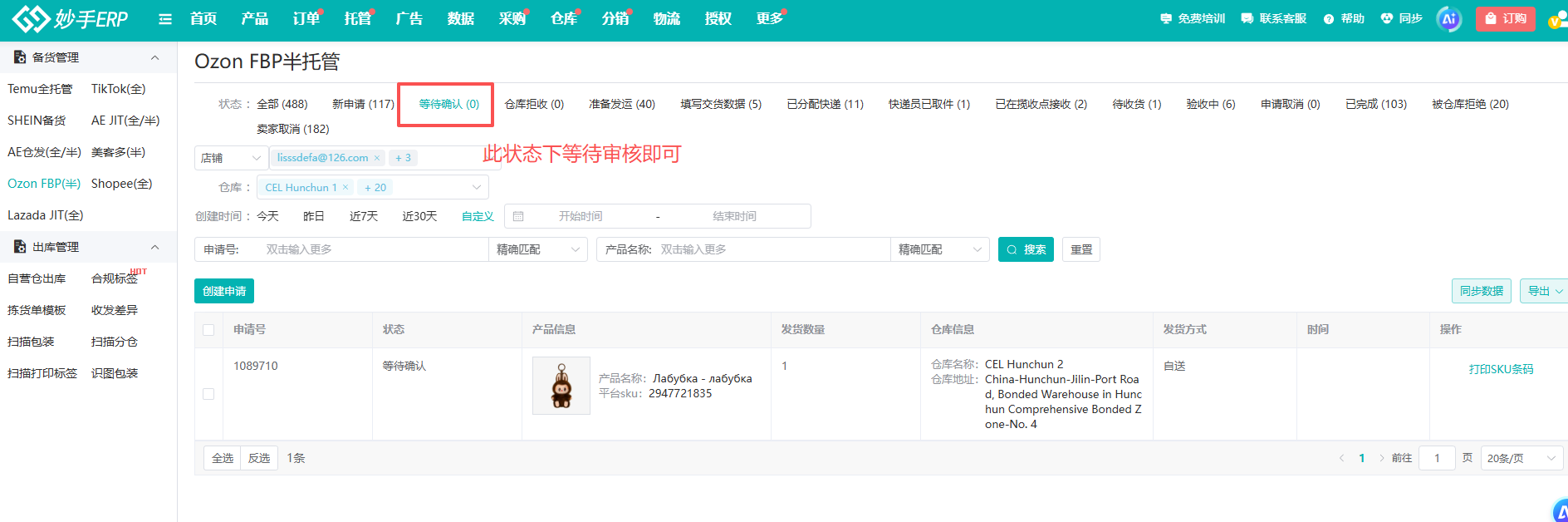Click the 开始时间 date field
This screenshot has width=1568, height=522.
coord(581,216)
